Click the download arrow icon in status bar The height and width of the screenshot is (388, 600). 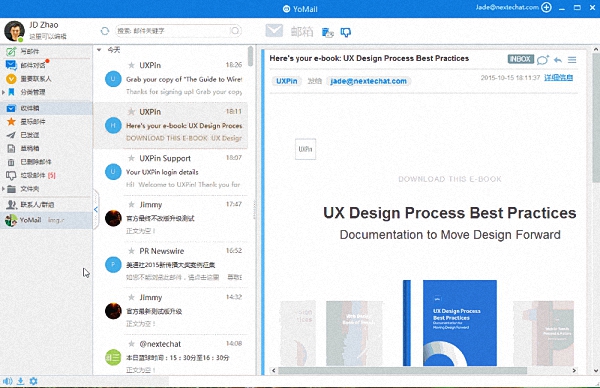click(21, 381)
